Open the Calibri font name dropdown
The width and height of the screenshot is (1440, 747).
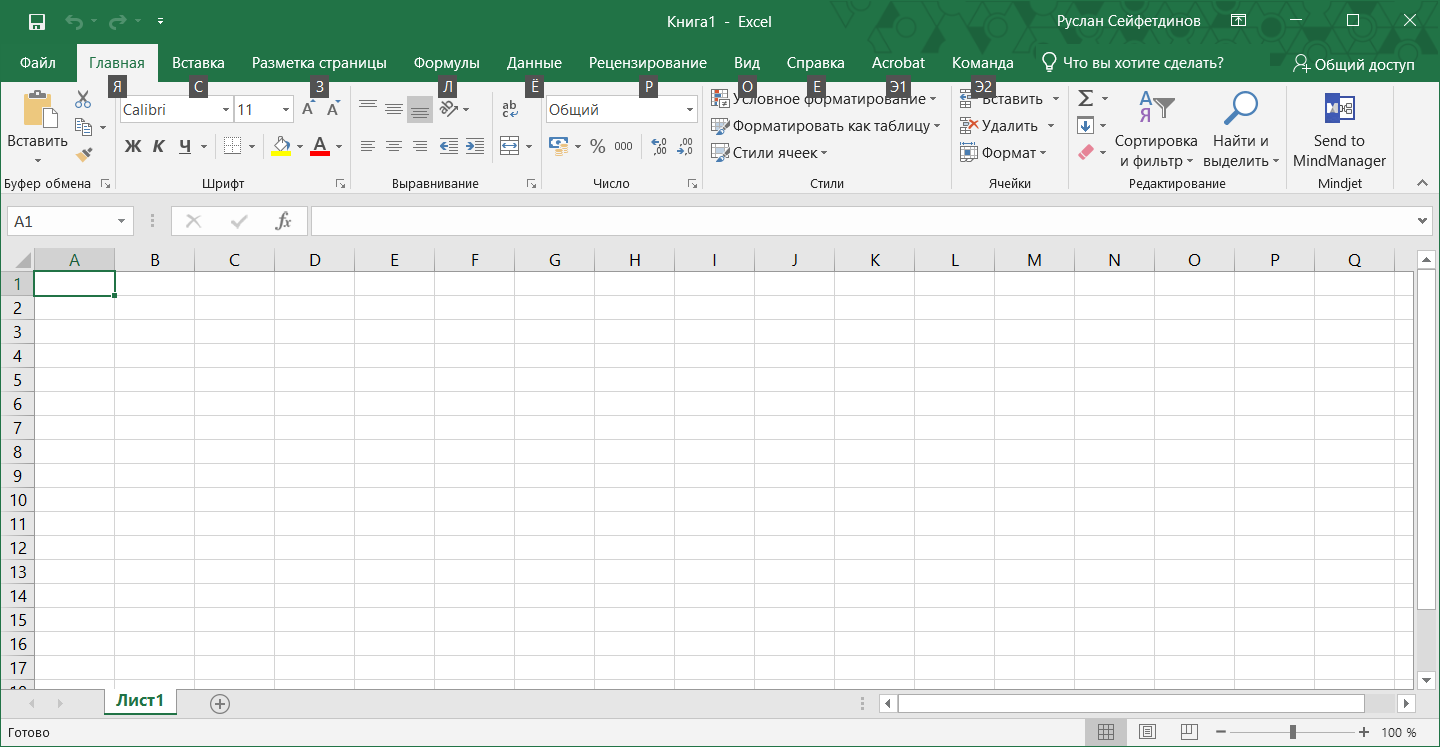[225, 110]
